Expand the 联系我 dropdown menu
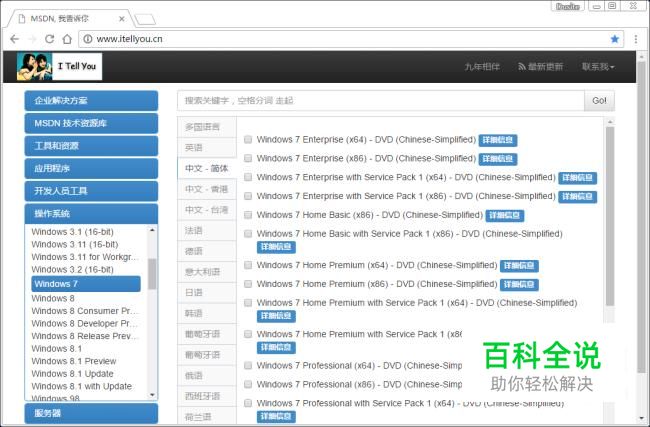Image resolution: width=650 pixels, height=427 pixels. 598,67
